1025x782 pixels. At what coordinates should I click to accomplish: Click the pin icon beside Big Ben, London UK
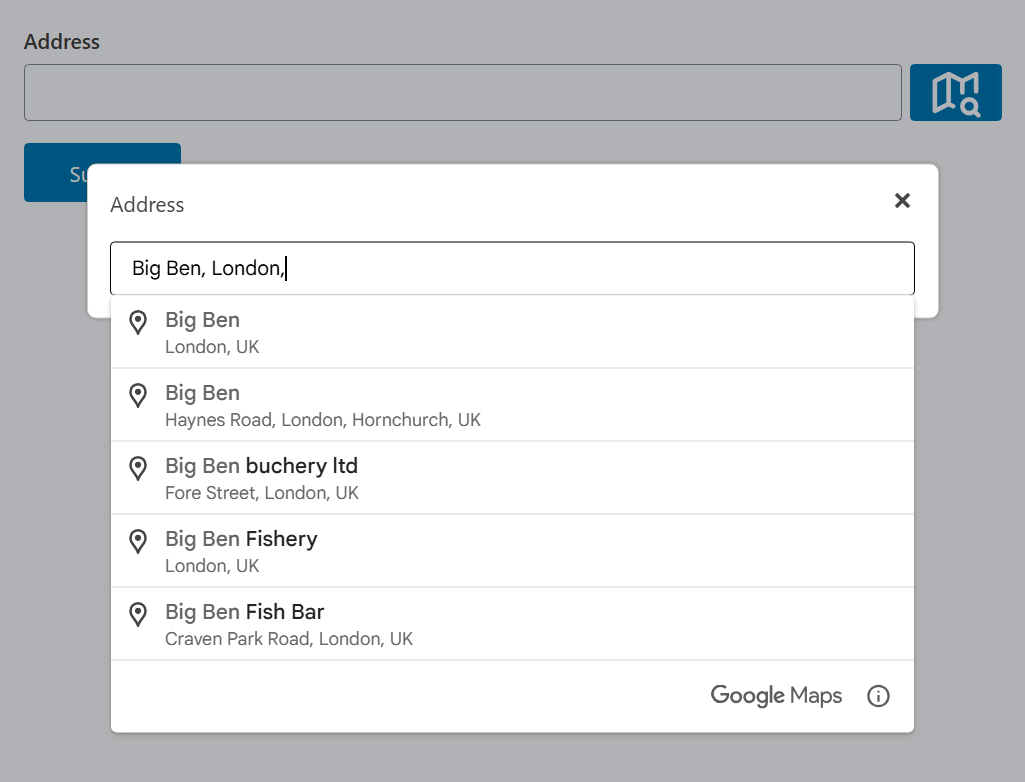[x=138, y=324]
